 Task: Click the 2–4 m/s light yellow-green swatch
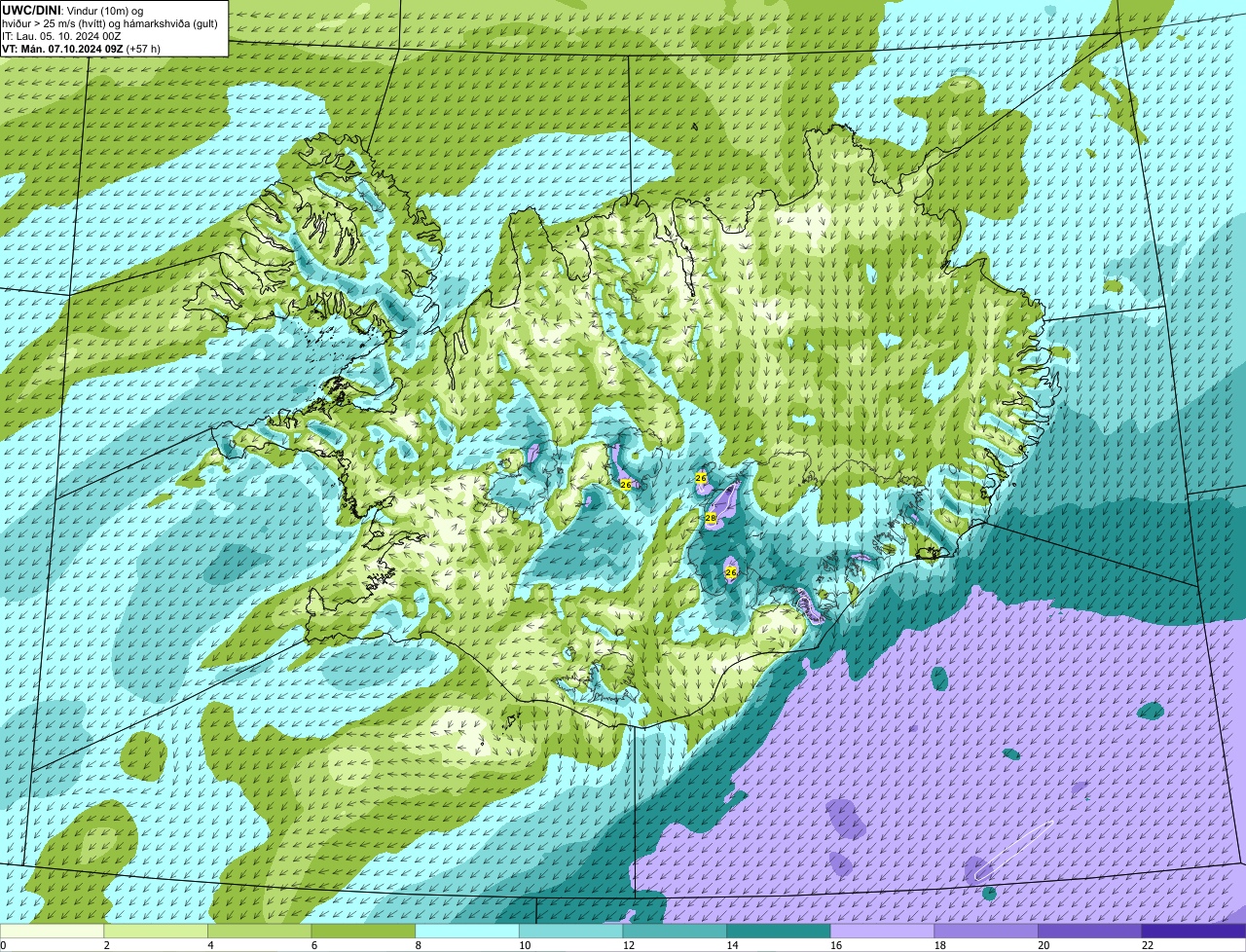[x=156, y=931]
